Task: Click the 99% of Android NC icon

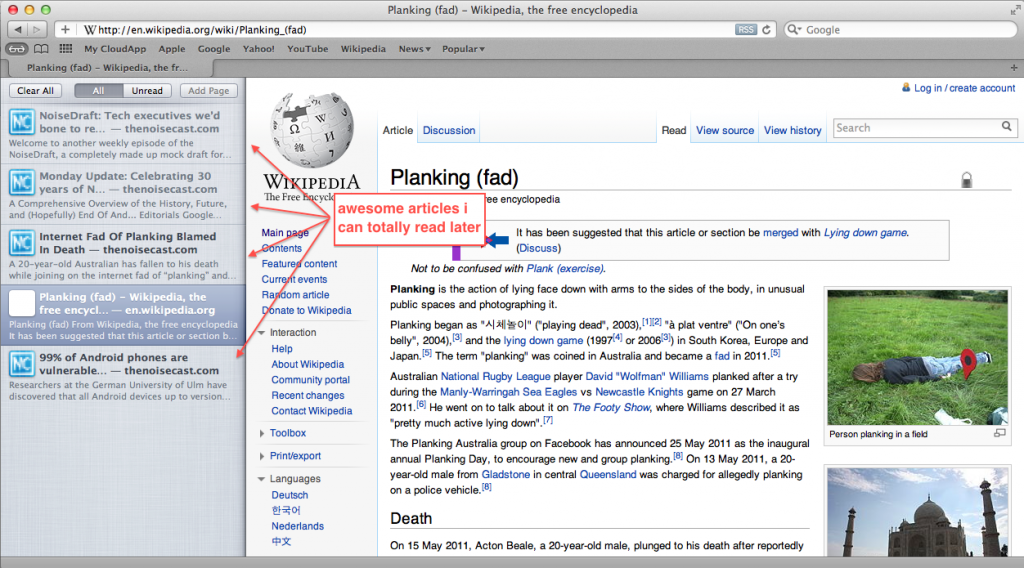Action: (22, 364)
